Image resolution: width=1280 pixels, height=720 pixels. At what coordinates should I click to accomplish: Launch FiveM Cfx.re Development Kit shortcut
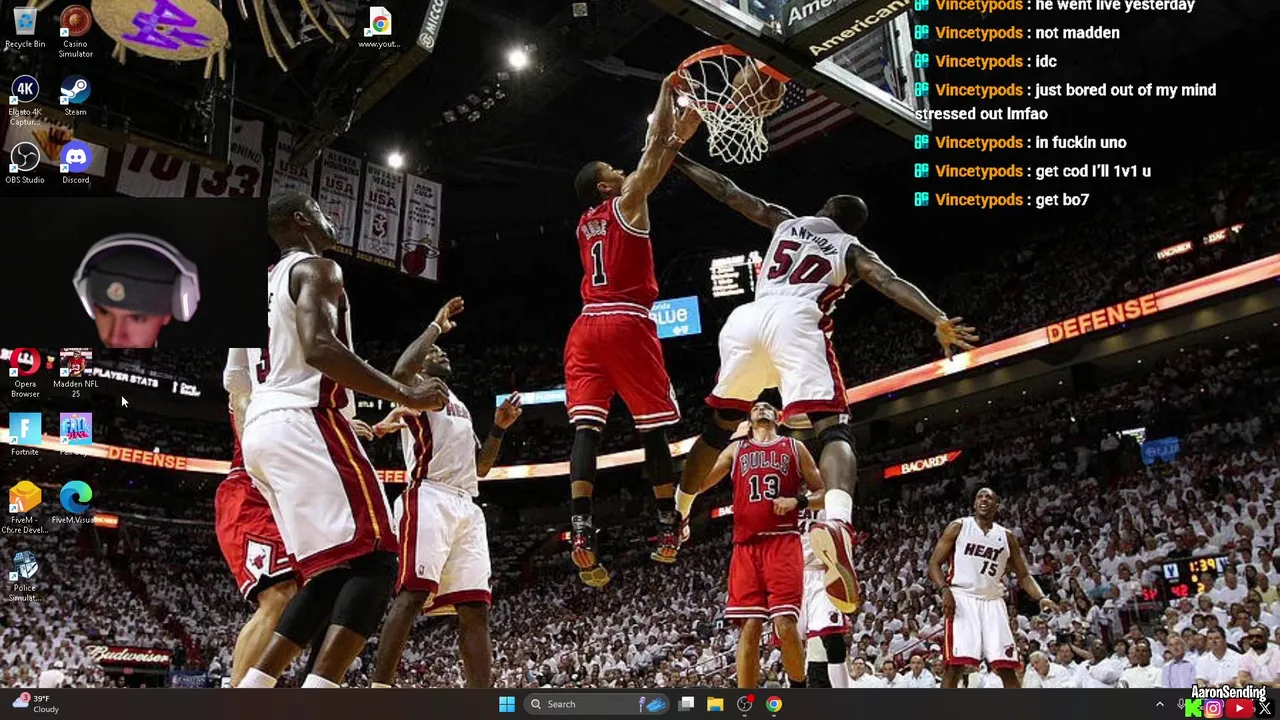tap(25, 509)
